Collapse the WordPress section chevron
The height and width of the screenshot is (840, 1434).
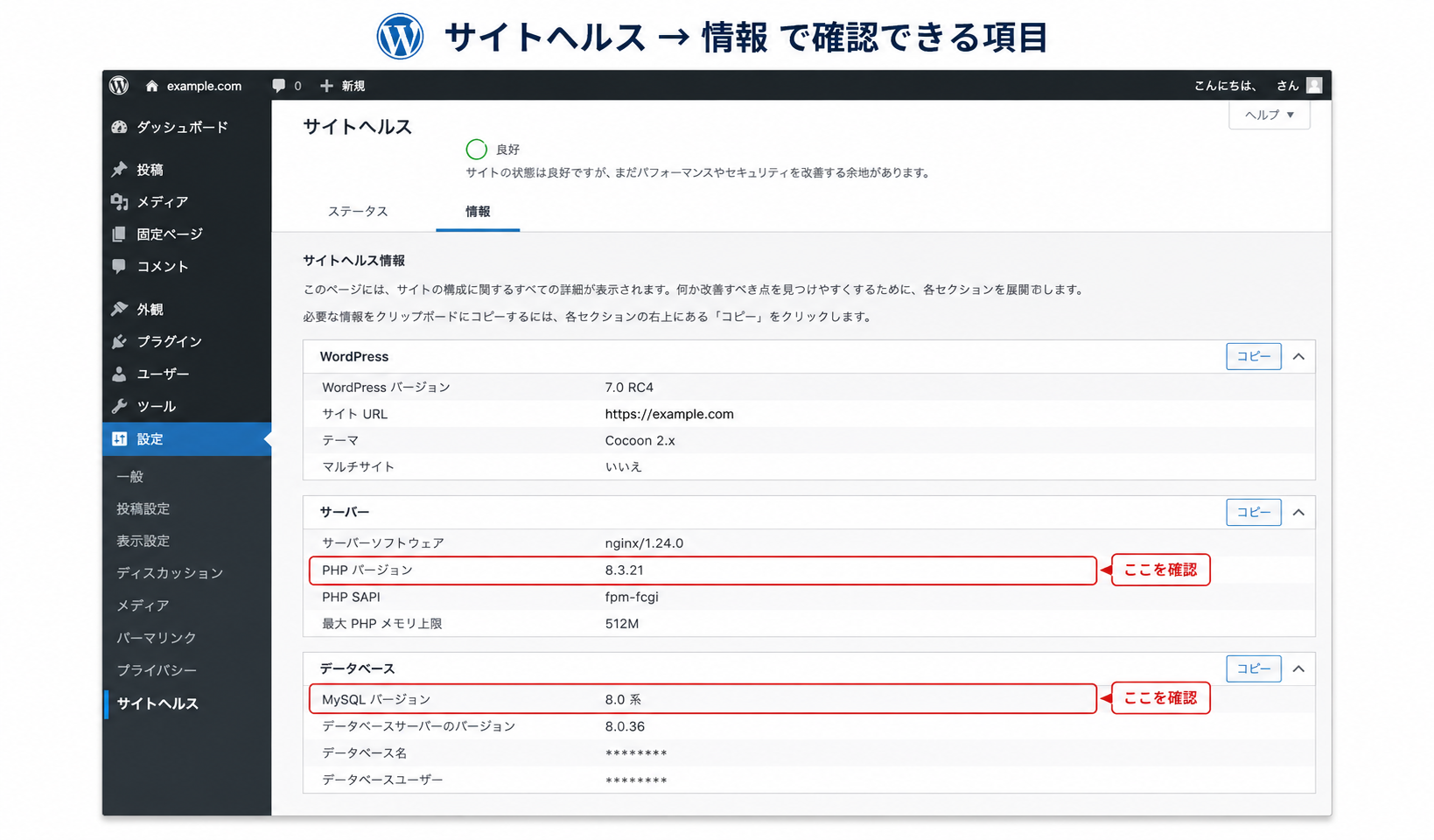click(x=1298, y=356)
